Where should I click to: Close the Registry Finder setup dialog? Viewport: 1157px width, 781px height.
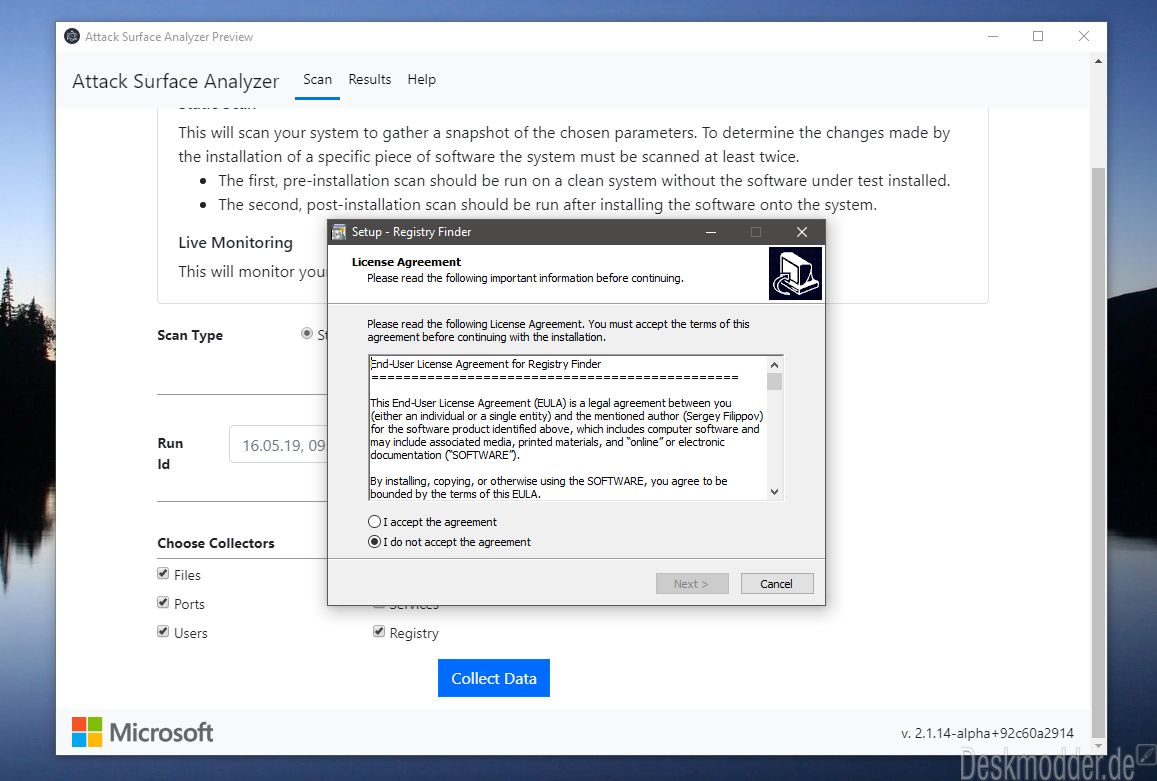click(x=802, y=232)
